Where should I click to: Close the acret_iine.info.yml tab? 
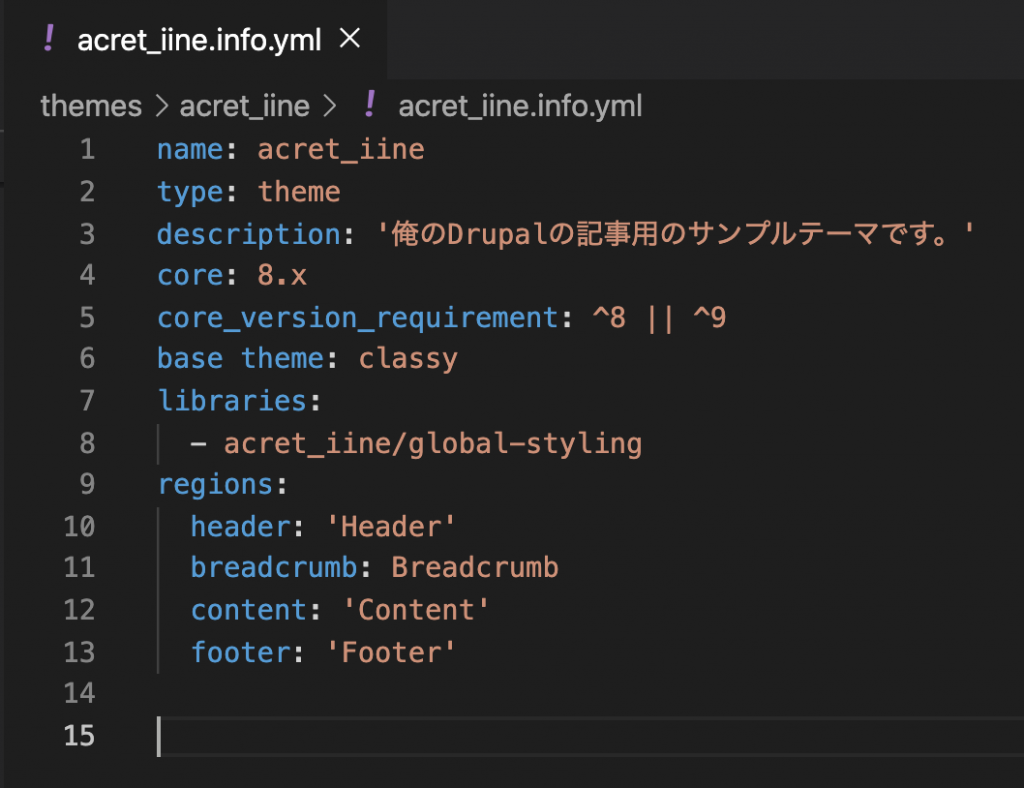(x=350, y=39)
